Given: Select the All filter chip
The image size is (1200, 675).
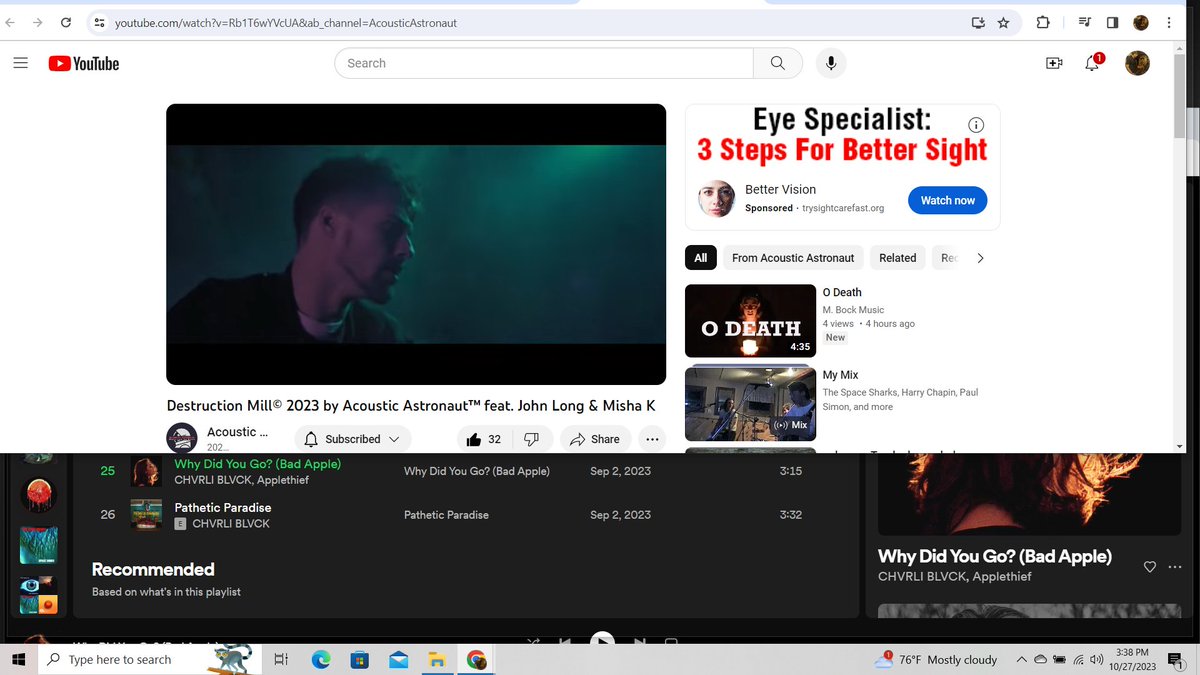Looking at the screenshot, I should pyautogui.click(x=701, y=258).
